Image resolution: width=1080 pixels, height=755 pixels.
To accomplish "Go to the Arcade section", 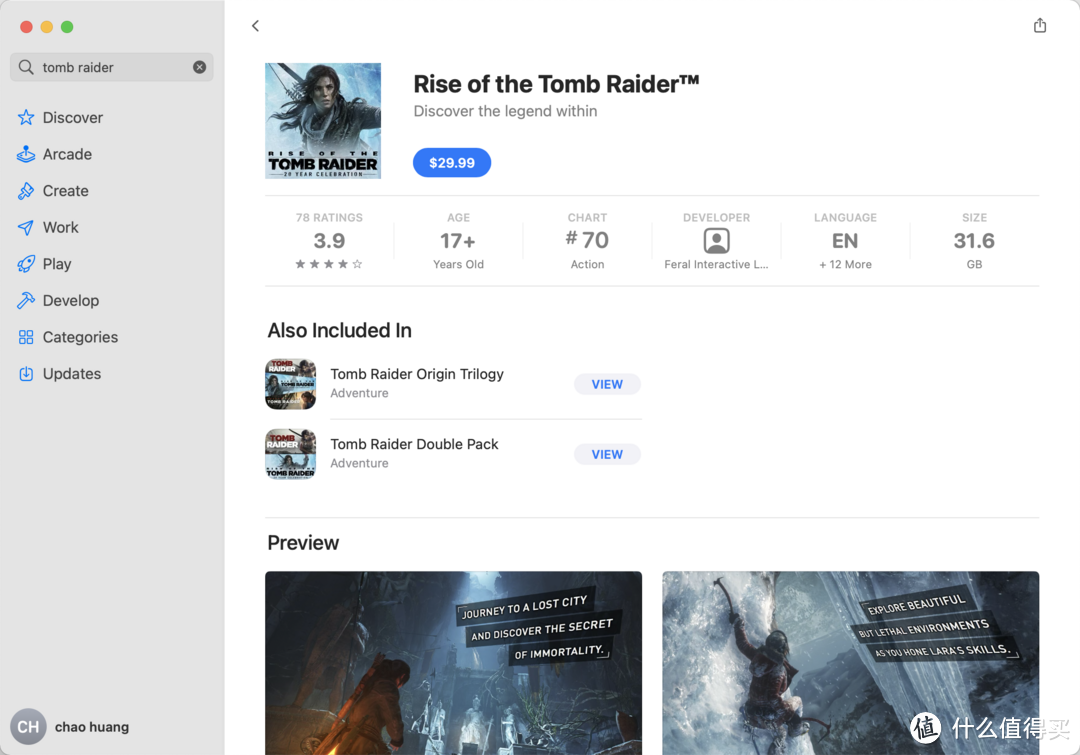I will click(67, 154).
